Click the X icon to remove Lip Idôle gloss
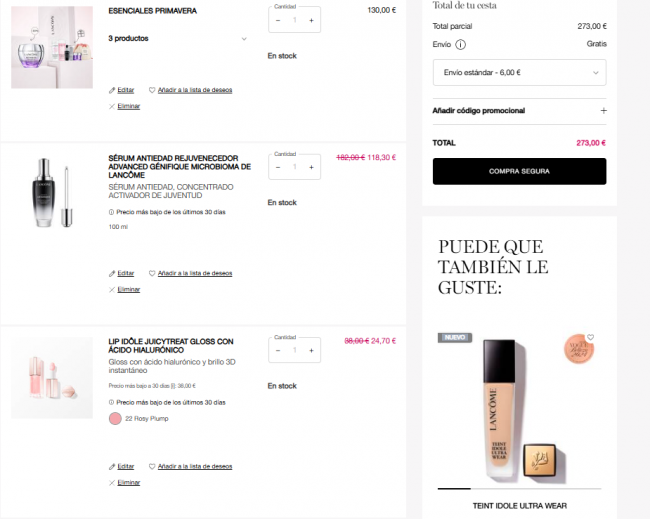This screenshot has height=519, width=650. (x=112, y=483)
